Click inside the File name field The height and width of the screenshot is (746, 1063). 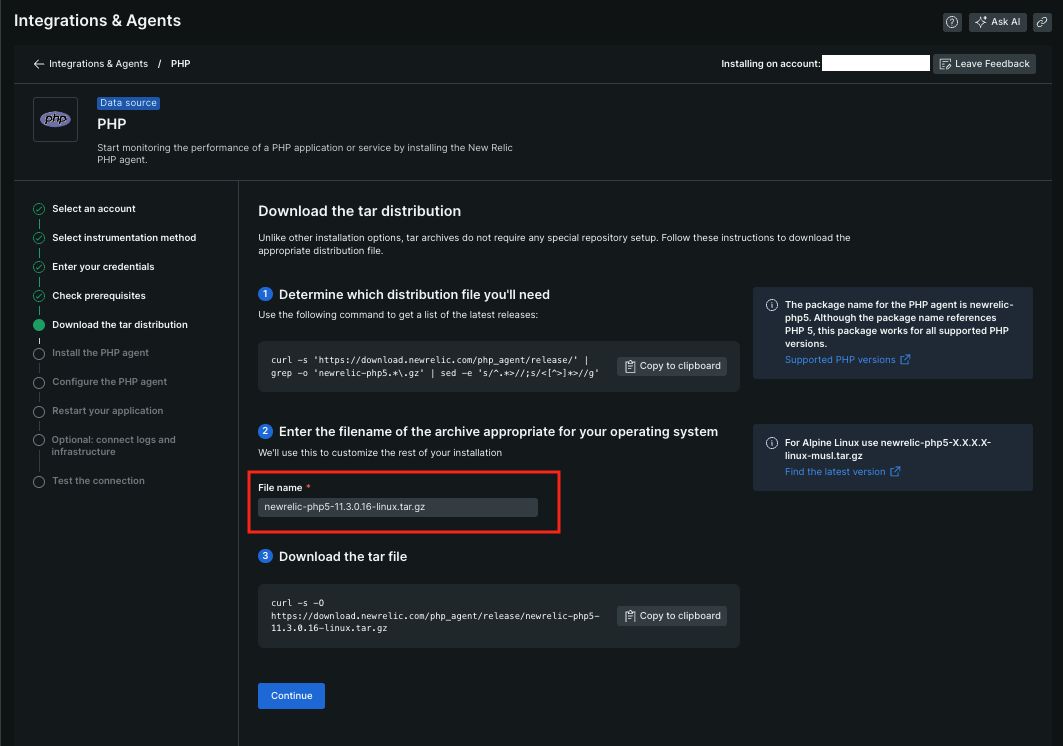click(x=397, y=507)
